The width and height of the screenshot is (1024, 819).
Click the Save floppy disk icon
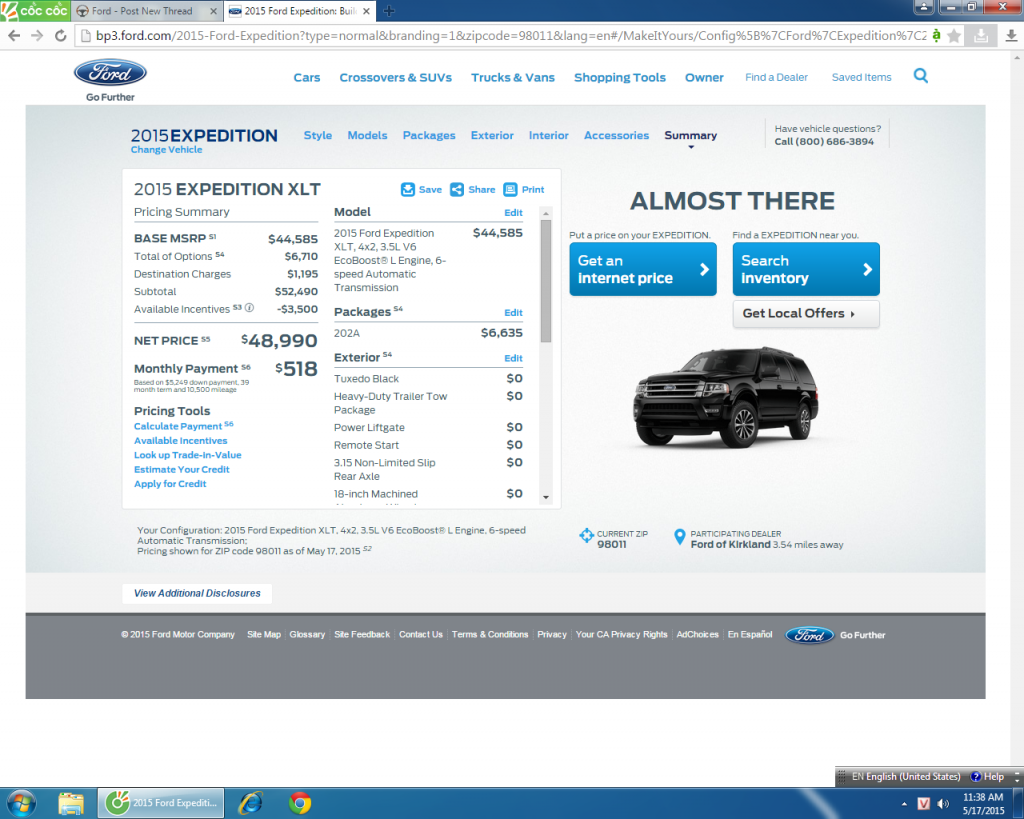pos(408,189)
